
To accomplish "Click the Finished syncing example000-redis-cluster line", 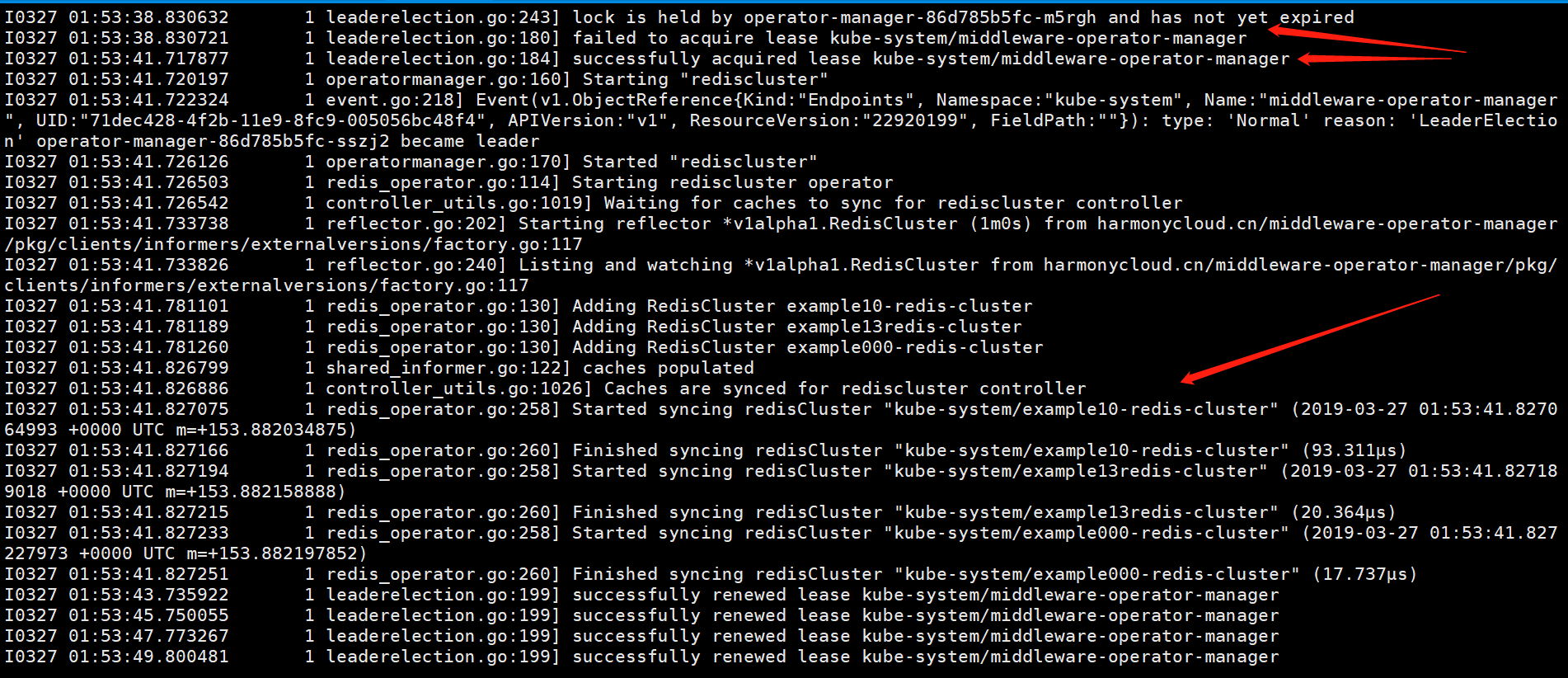I will tap(711, 574).
